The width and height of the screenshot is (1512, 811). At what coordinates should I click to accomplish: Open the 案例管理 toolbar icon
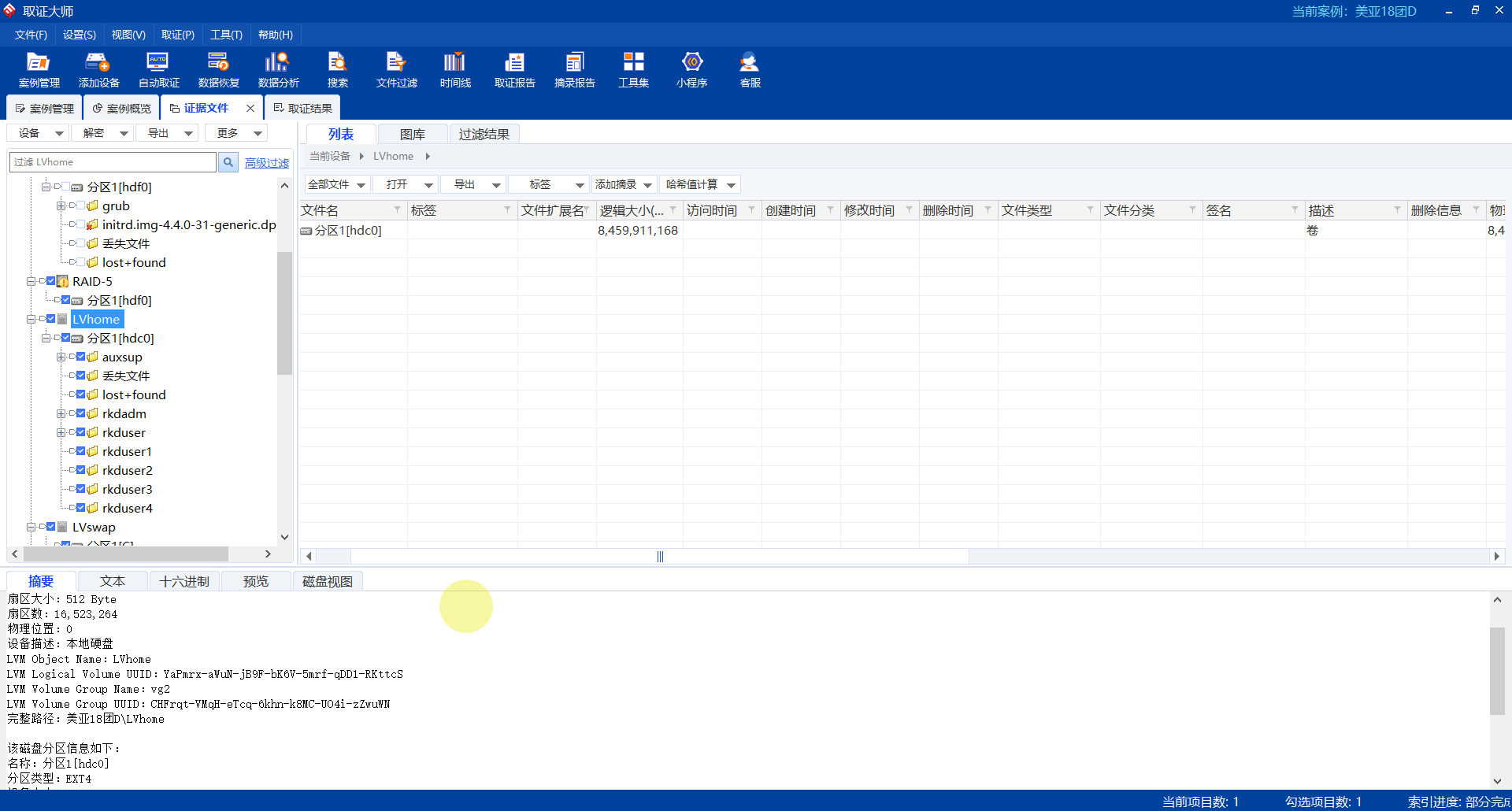pyautogui.click(x=39, y=69)
